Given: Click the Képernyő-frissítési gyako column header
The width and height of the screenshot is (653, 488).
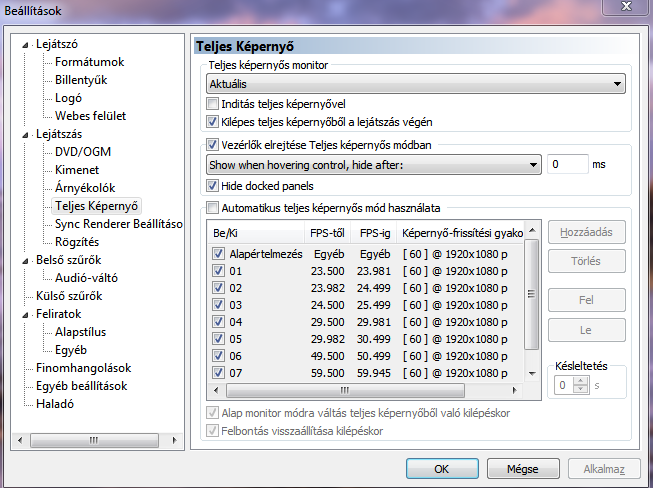Looking at the screenshot, I should coord(461,233).
